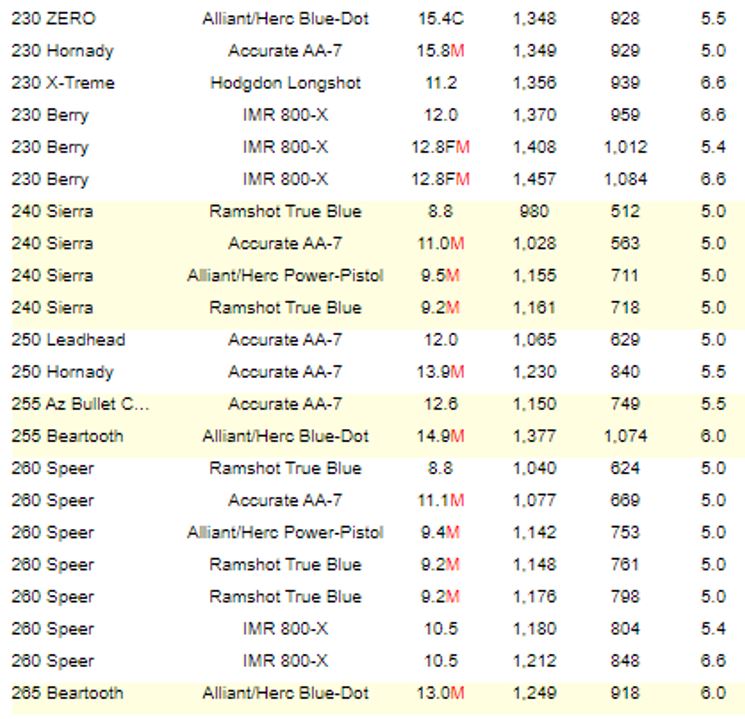
Task: Select the velocity value "1,212"
Action: click(x=534, y=661)
